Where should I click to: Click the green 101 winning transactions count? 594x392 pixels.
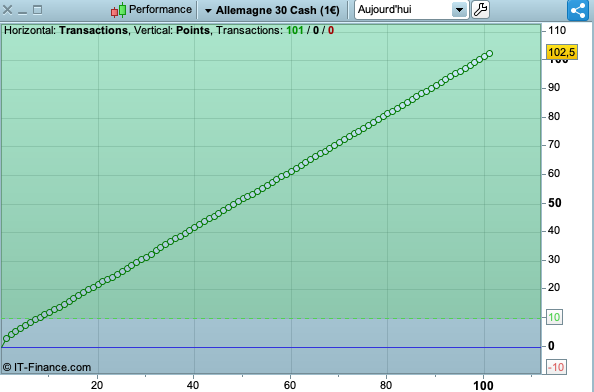pyautogui.click(x=295, y=30)
